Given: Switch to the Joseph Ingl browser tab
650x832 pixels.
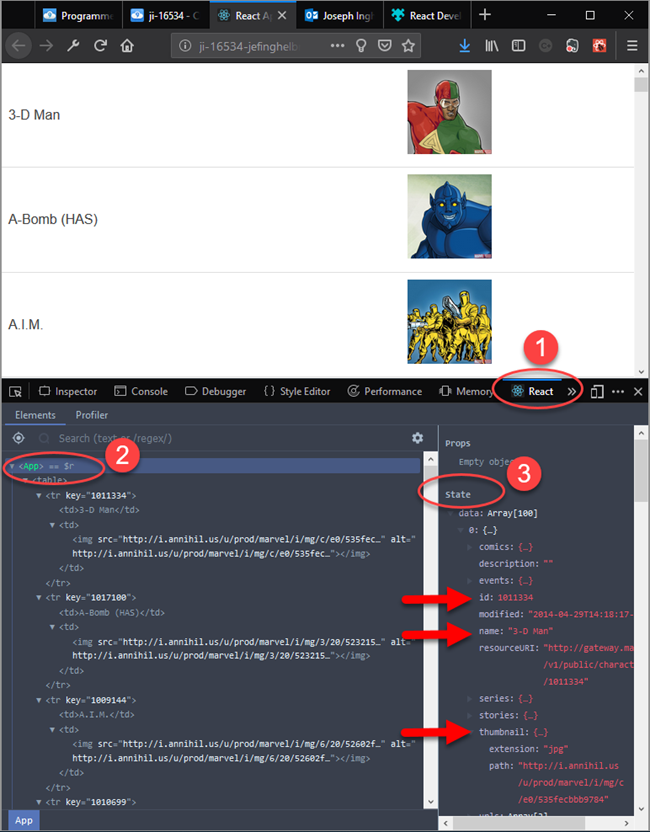Looking at the screenshot, I should [339, 15].
